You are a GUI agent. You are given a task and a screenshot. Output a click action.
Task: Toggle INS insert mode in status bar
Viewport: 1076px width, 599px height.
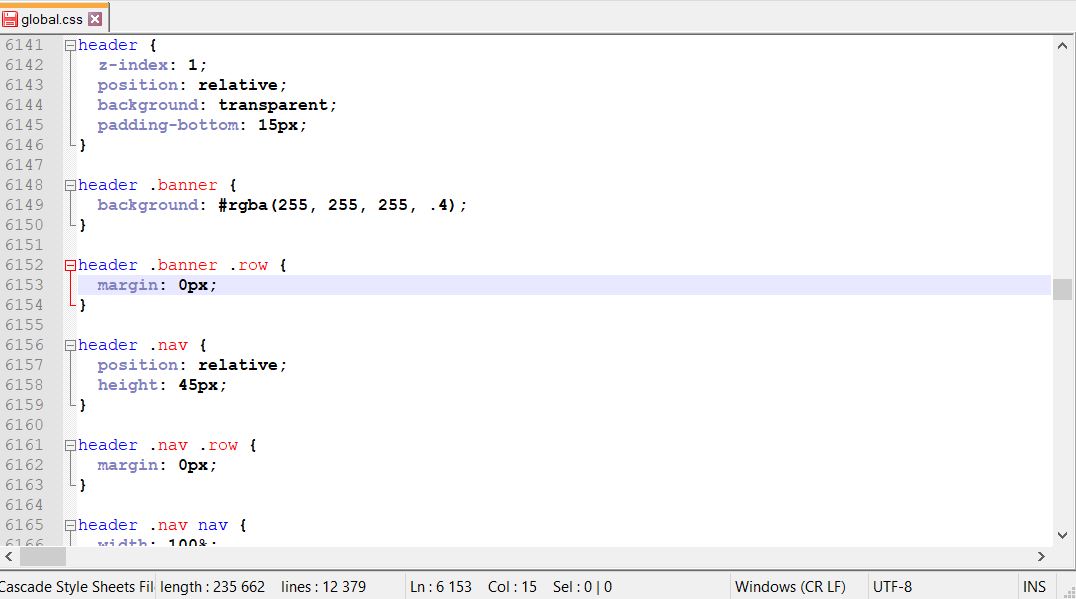click(x=1034, y=587)
